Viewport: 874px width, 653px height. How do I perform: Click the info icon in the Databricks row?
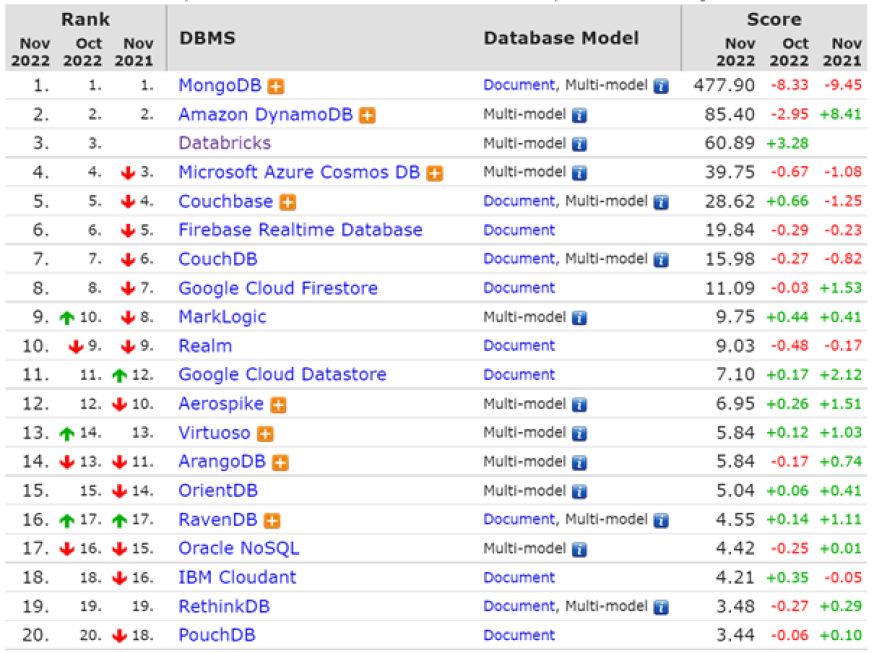[x=579, y=144]
